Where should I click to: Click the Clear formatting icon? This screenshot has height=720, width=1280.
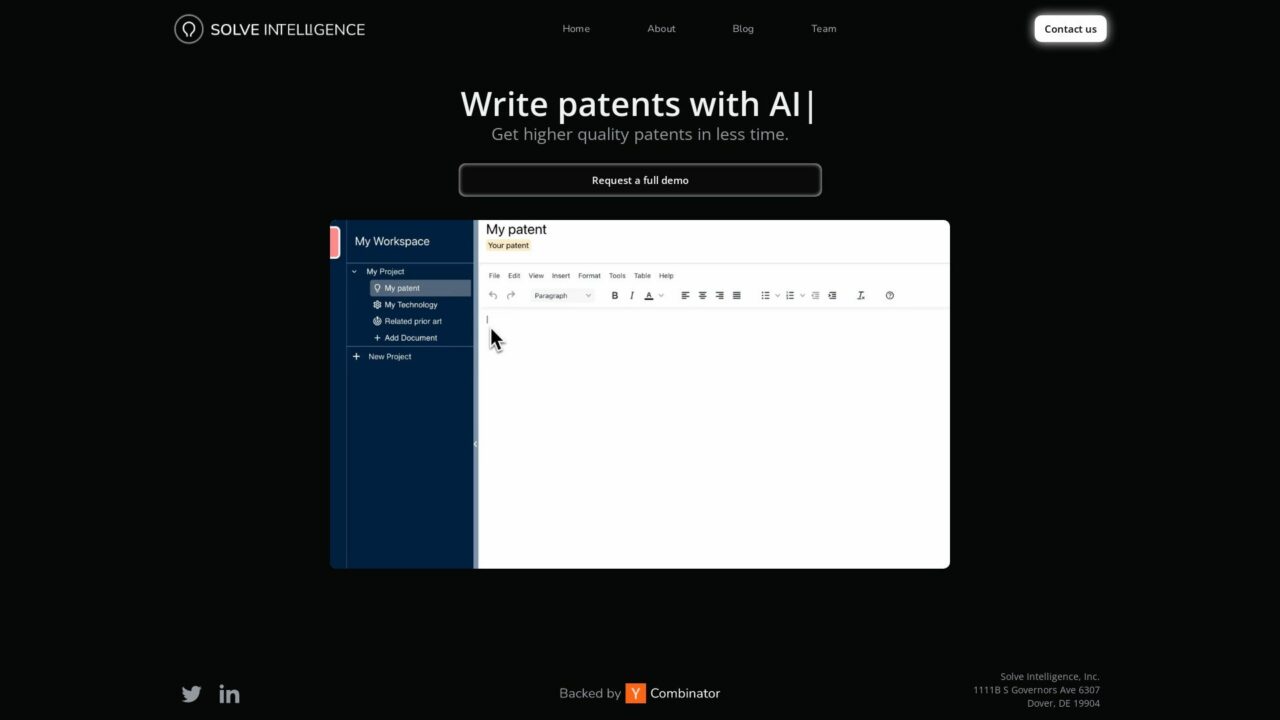tap(860, 295)
